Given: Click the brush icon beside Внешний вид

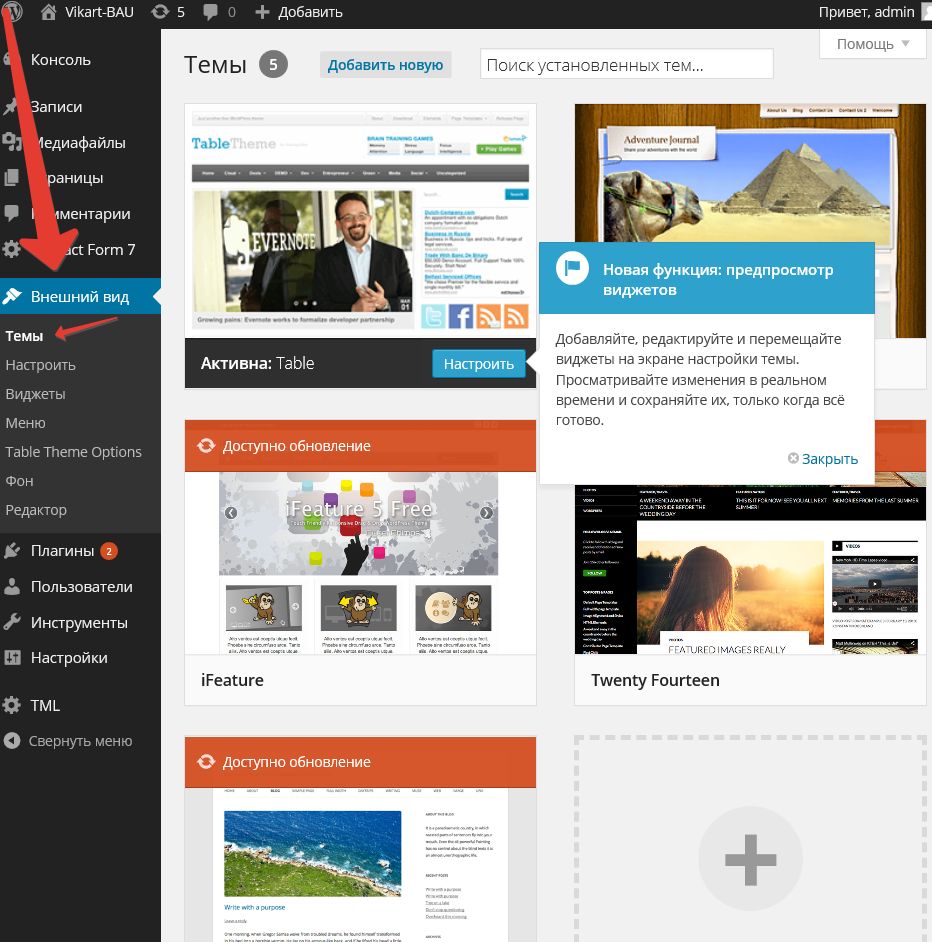Looking at the screenshot, I should pyautogui.click(x=12, y=296).
